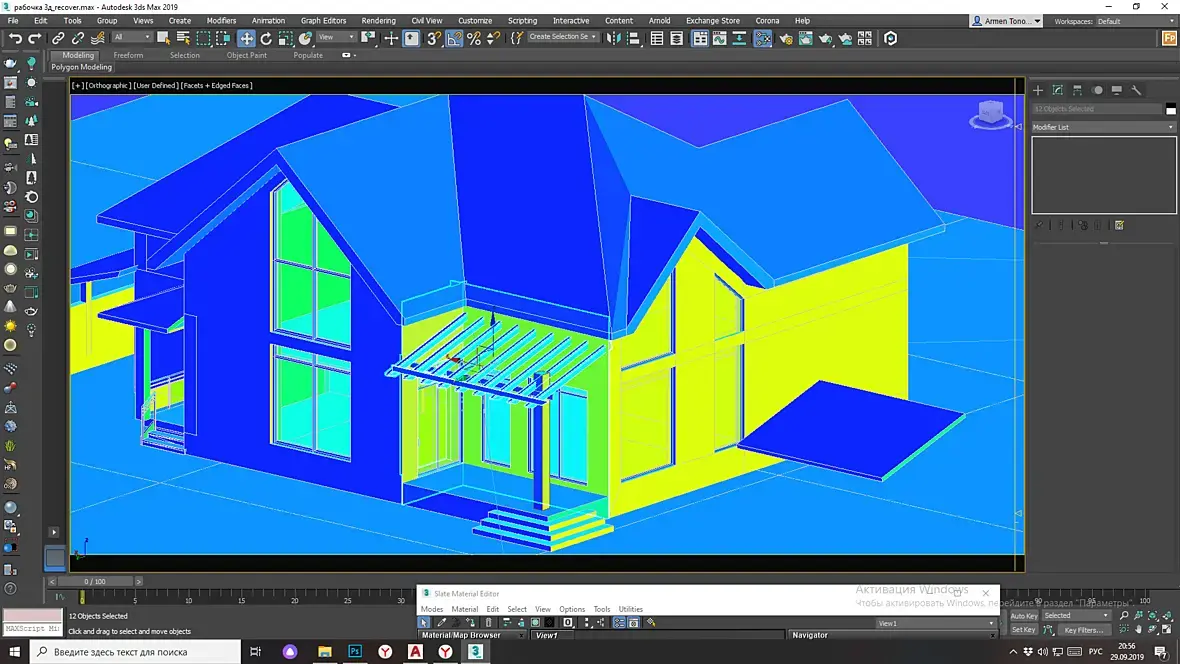
Task: Open the Material Editor toolbar icon
Action: (x=762, y=38)
